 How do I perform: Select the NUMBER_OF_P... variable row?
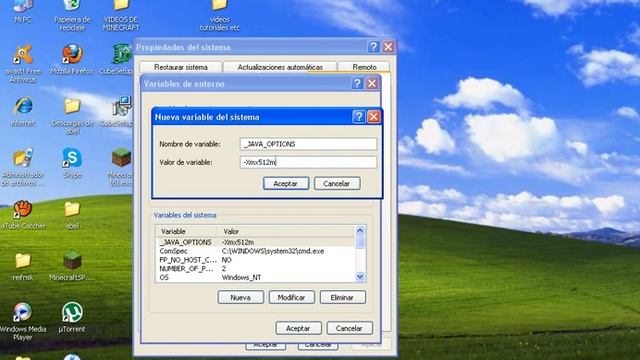(256, 269)
